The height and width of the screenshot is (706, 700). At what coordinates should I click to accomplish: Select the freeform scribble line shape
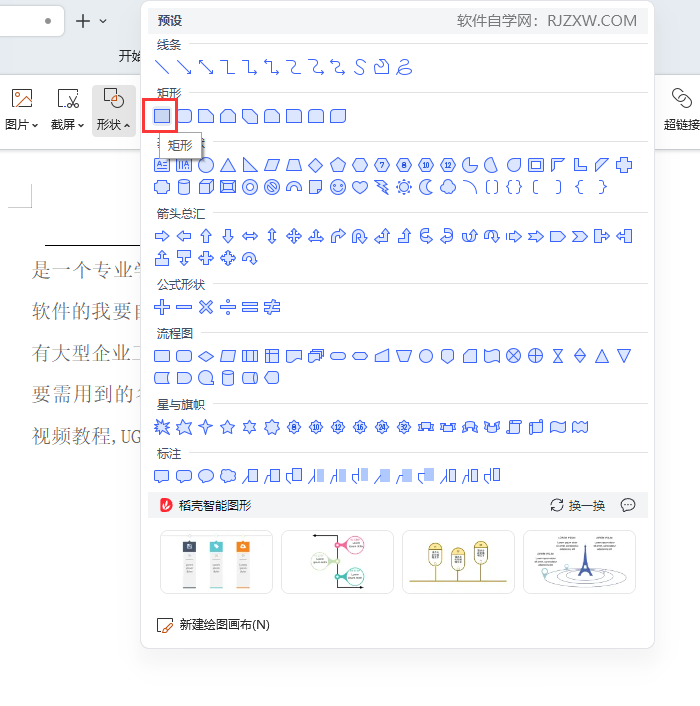coord(404,67)
